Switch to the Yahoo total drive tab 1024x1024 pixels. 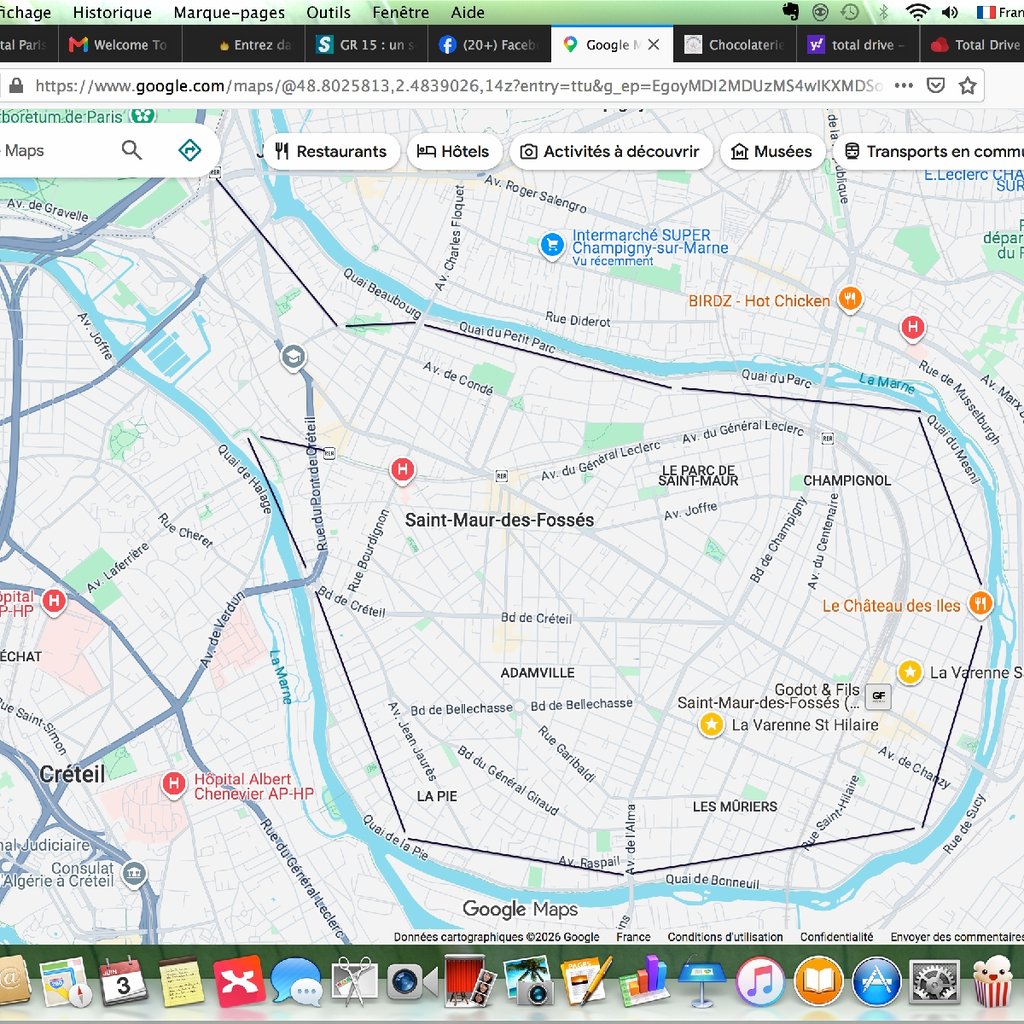click(x=857, y=44)
